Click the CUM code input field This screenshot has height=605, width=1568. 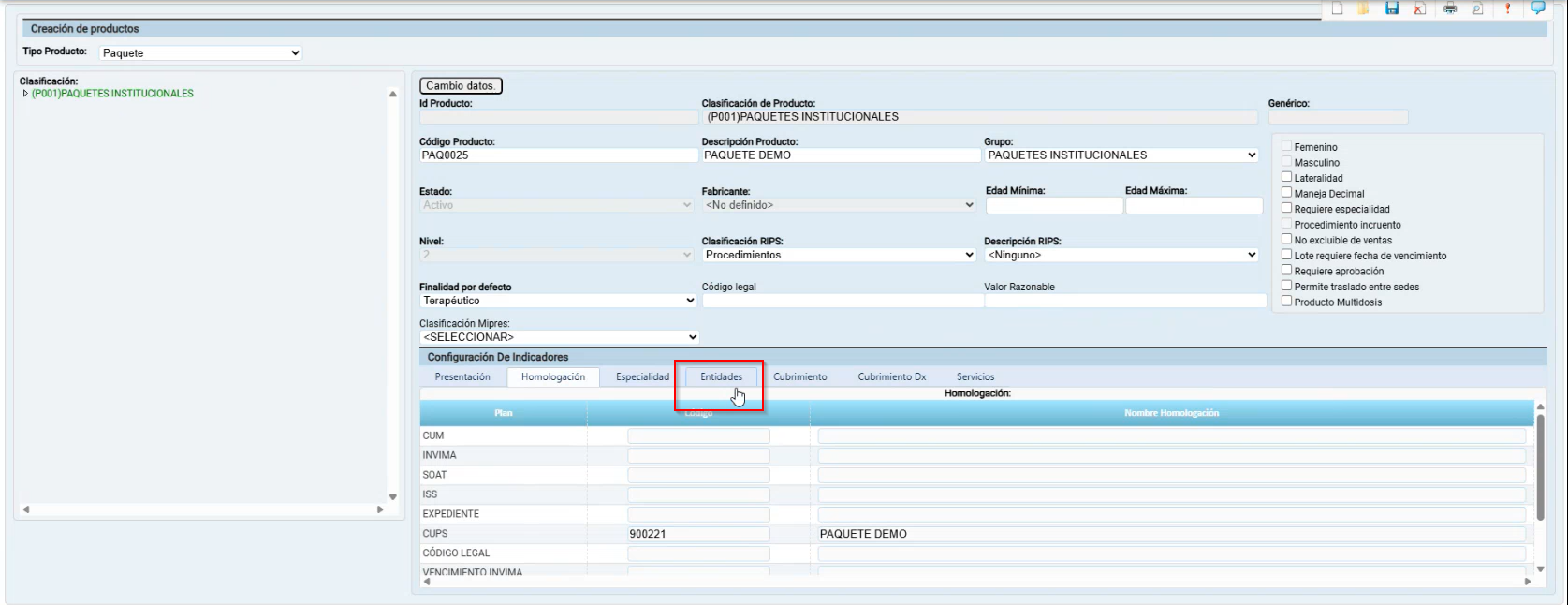point(698,435)
